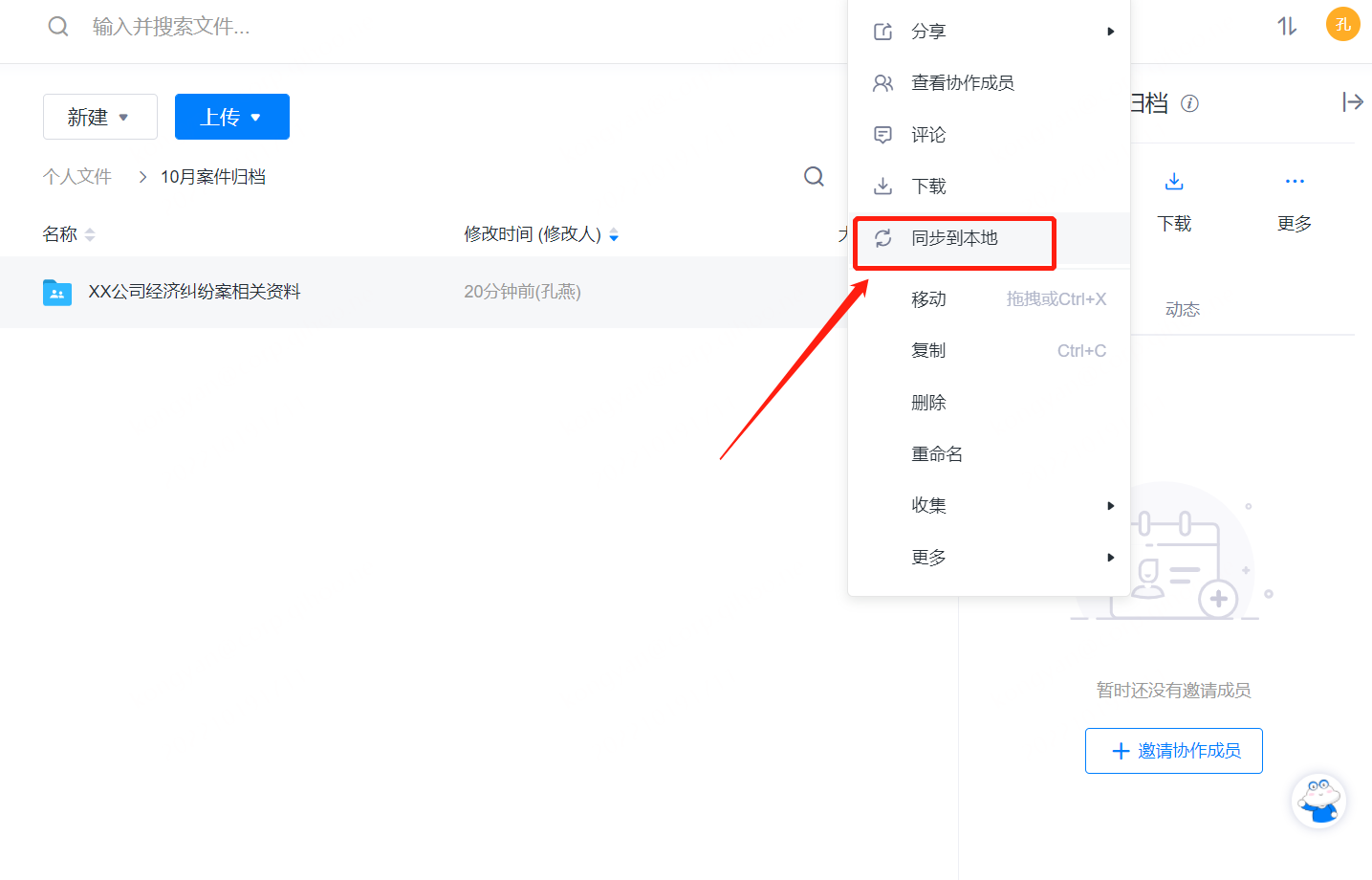Open the three-dot More icon in panel
Screen dimensions: 1372x880
1295,182
